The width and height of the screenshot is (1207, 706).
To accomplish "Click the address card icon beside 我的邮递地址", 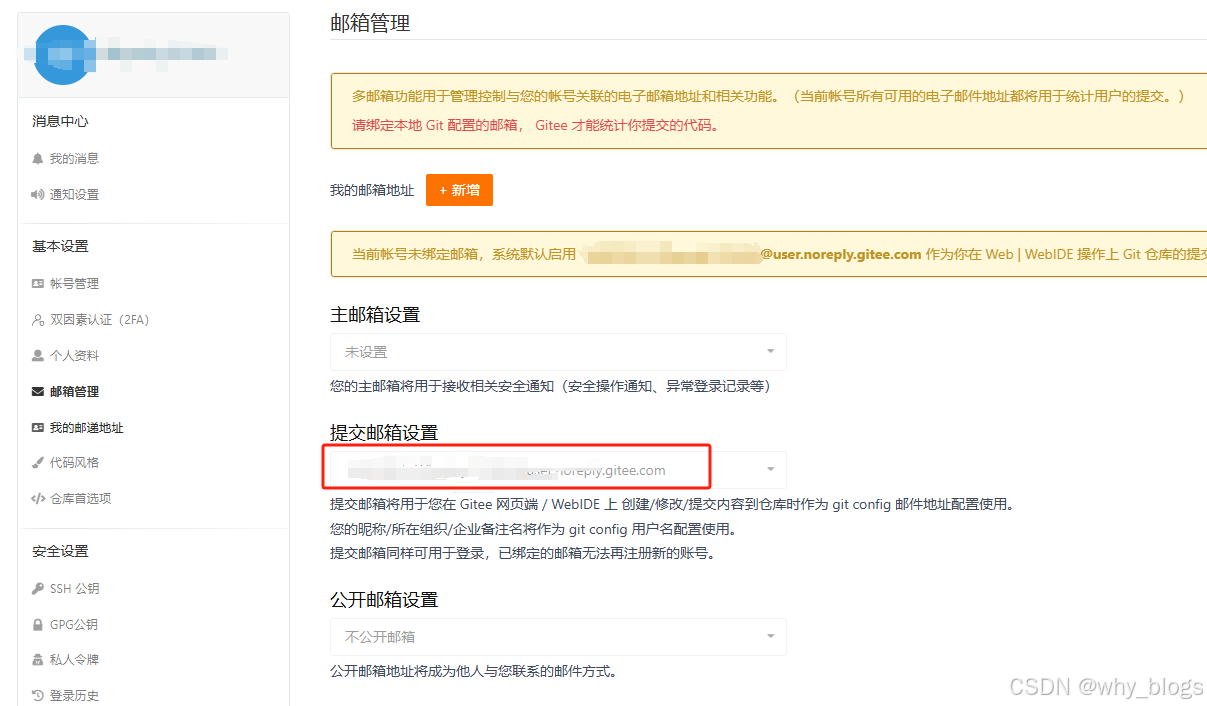I will pos(38,428).
